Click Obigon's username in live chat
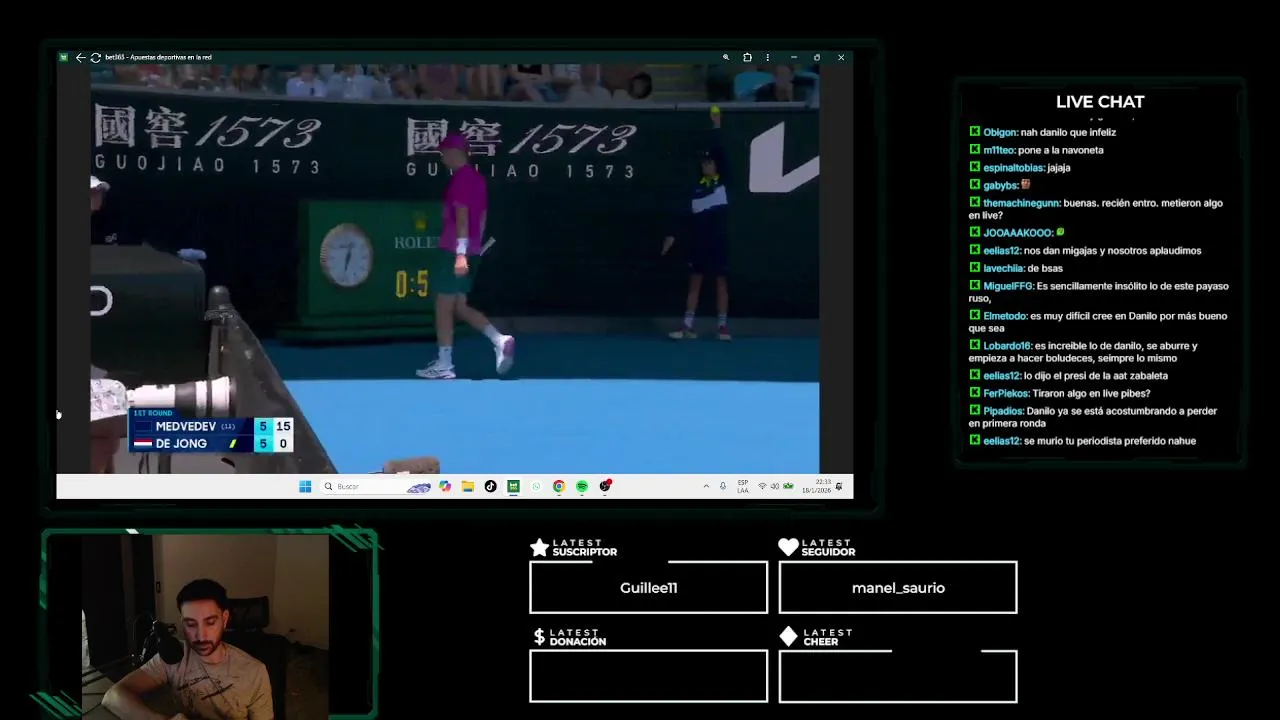Viewport: 1280px width, 720px height. coord(1000,132)
